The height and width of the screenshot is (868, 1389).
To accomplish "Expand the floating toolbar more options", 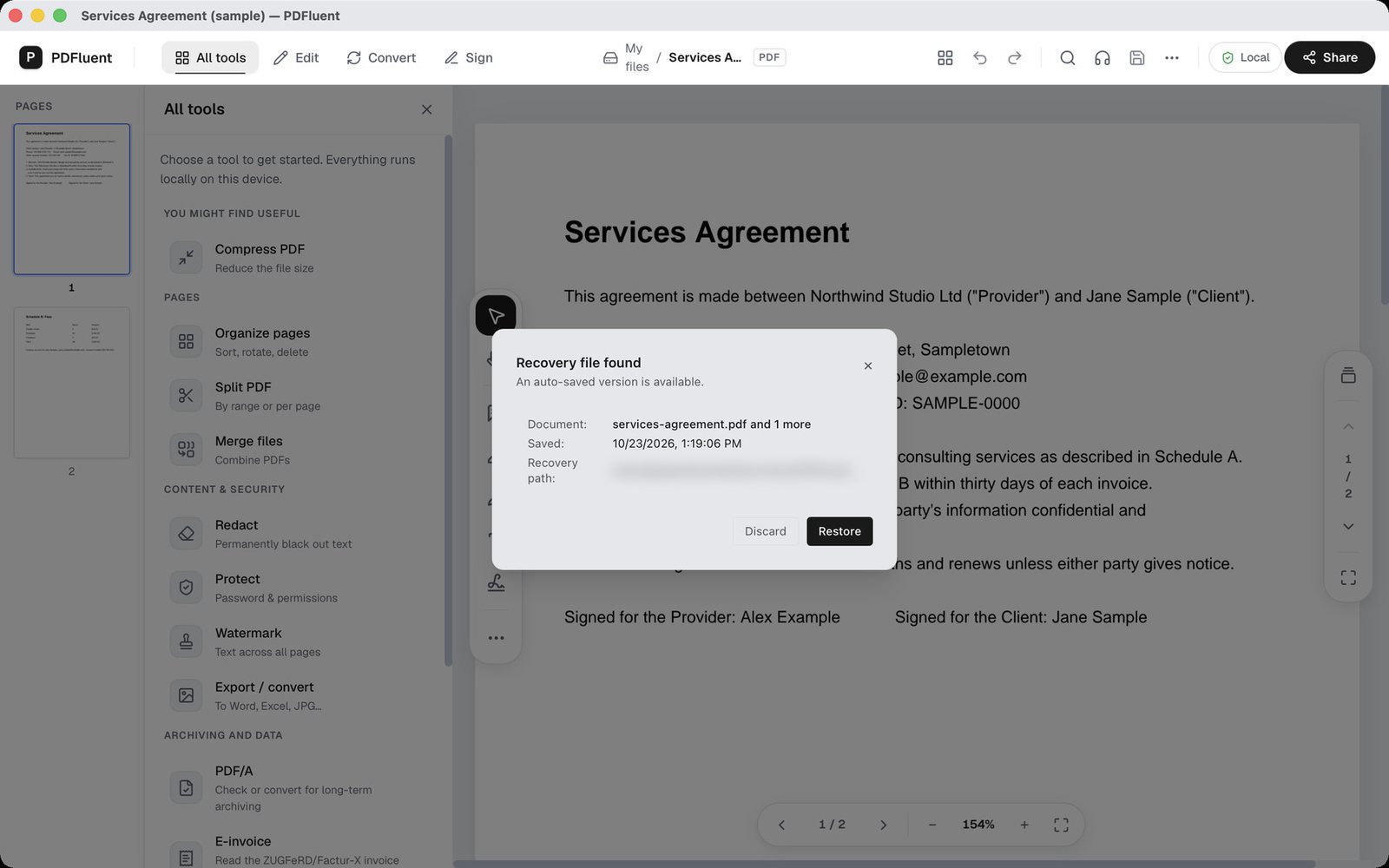I will tap(496, 638).
